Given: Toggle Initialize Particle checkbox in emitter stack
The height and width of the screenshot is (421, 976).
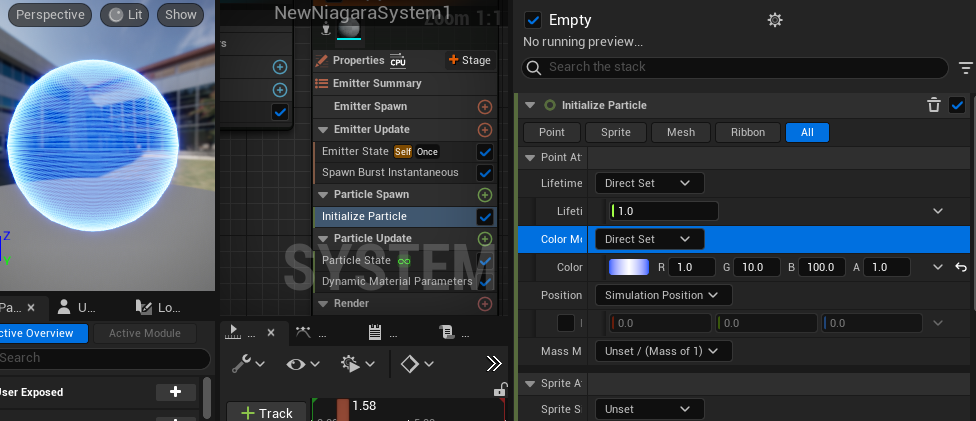Looking at the screenshot, I should (x=485, y=217).
